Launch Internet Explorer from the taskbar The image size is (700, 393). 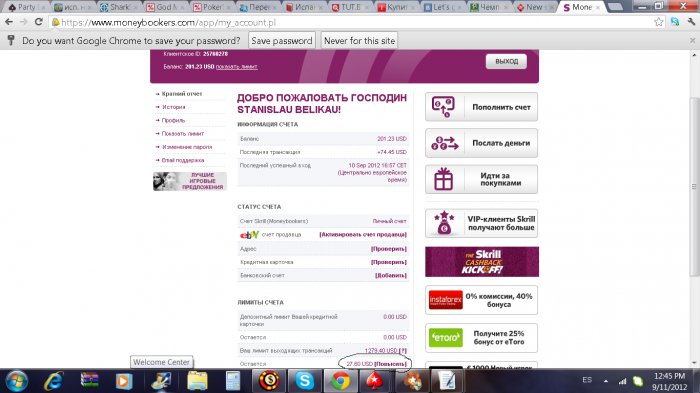point(53,381)
